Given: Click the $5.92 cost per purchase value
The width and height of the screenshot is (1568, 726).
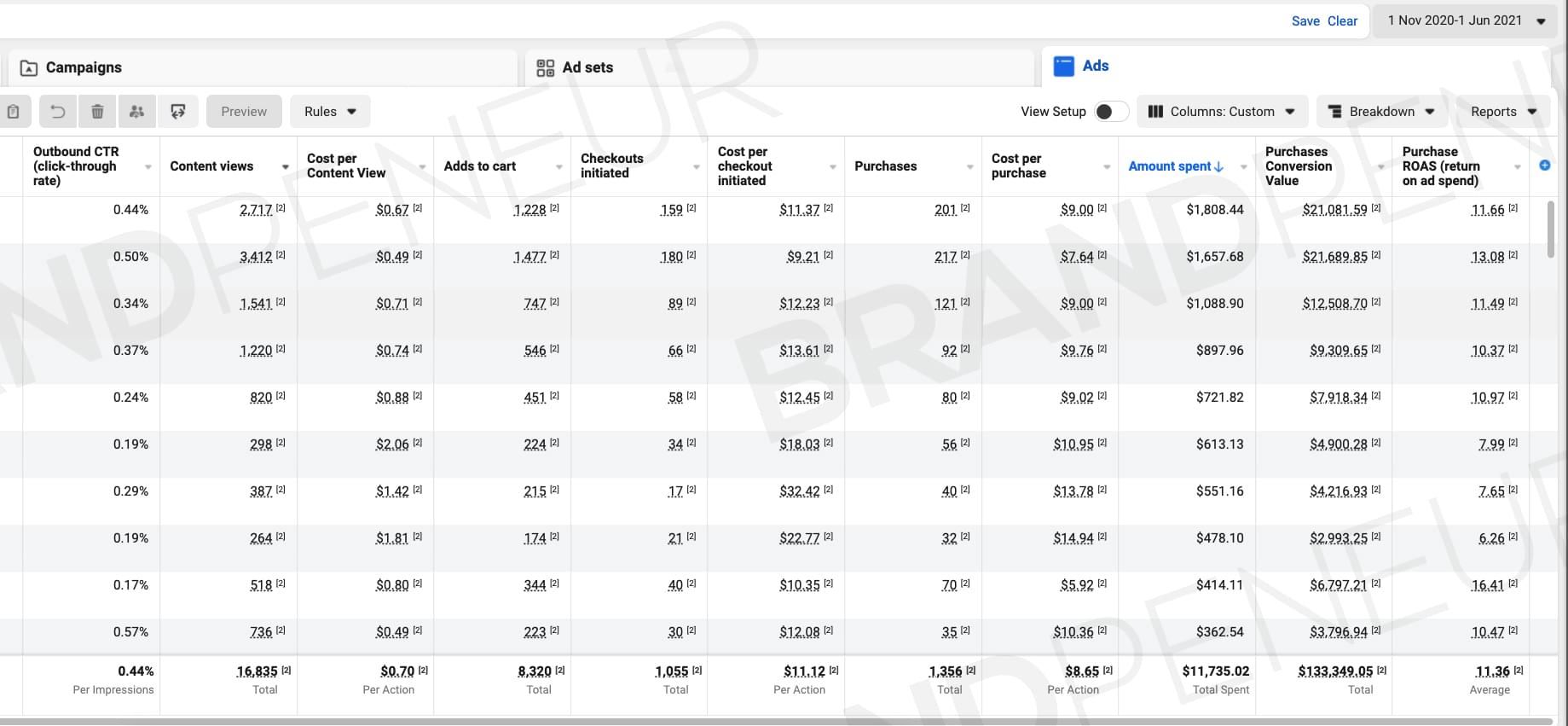Looking at the screenshot, I should point(1077,585).
